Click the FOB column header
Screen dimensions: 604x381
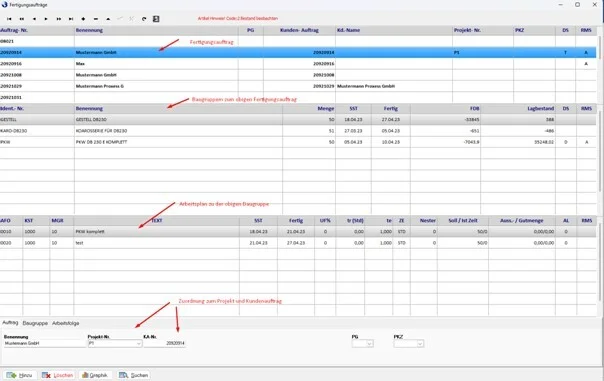coord(445,109)
